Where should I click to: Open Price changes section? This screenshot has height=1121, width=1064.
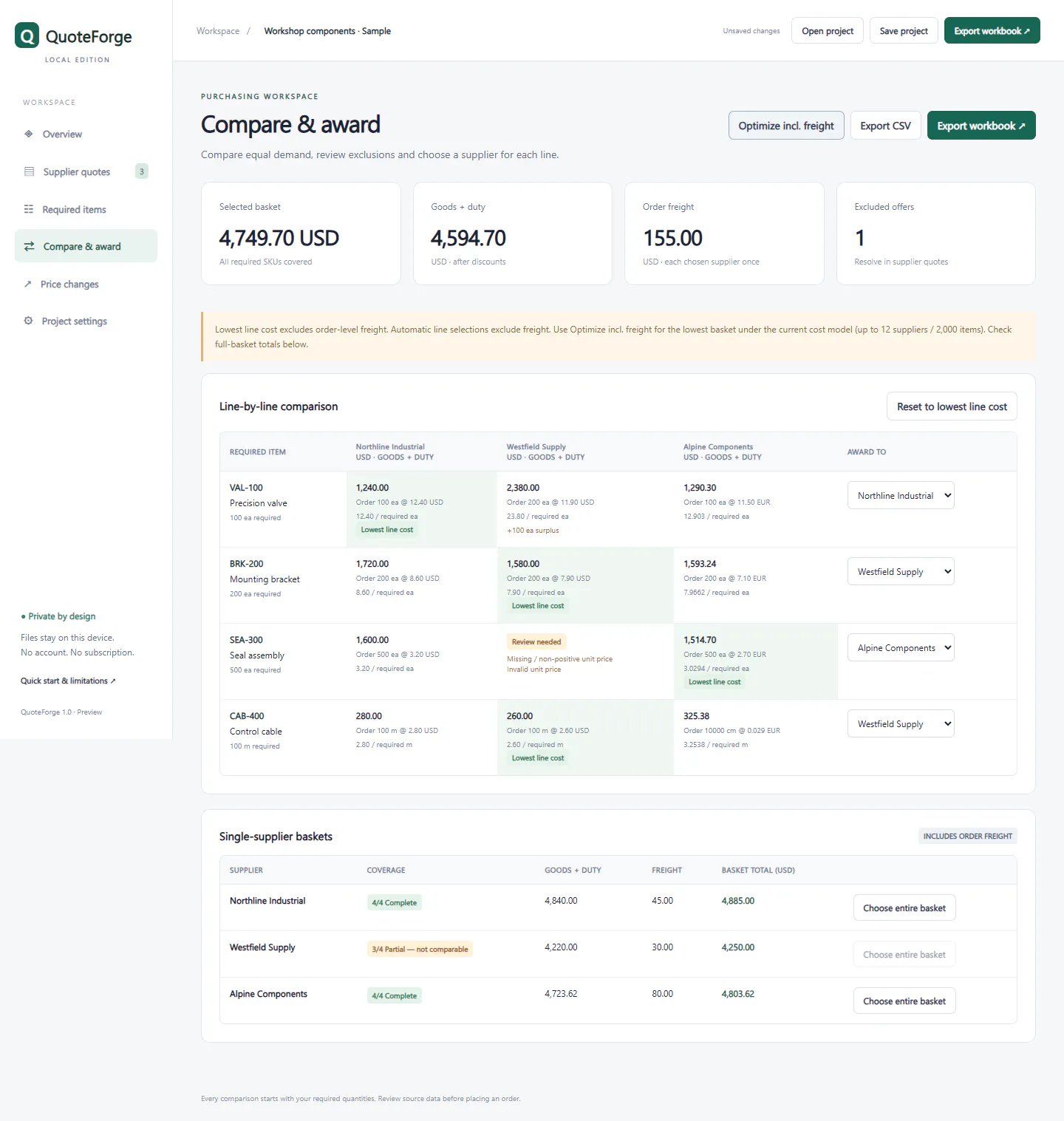coord(86,284)
